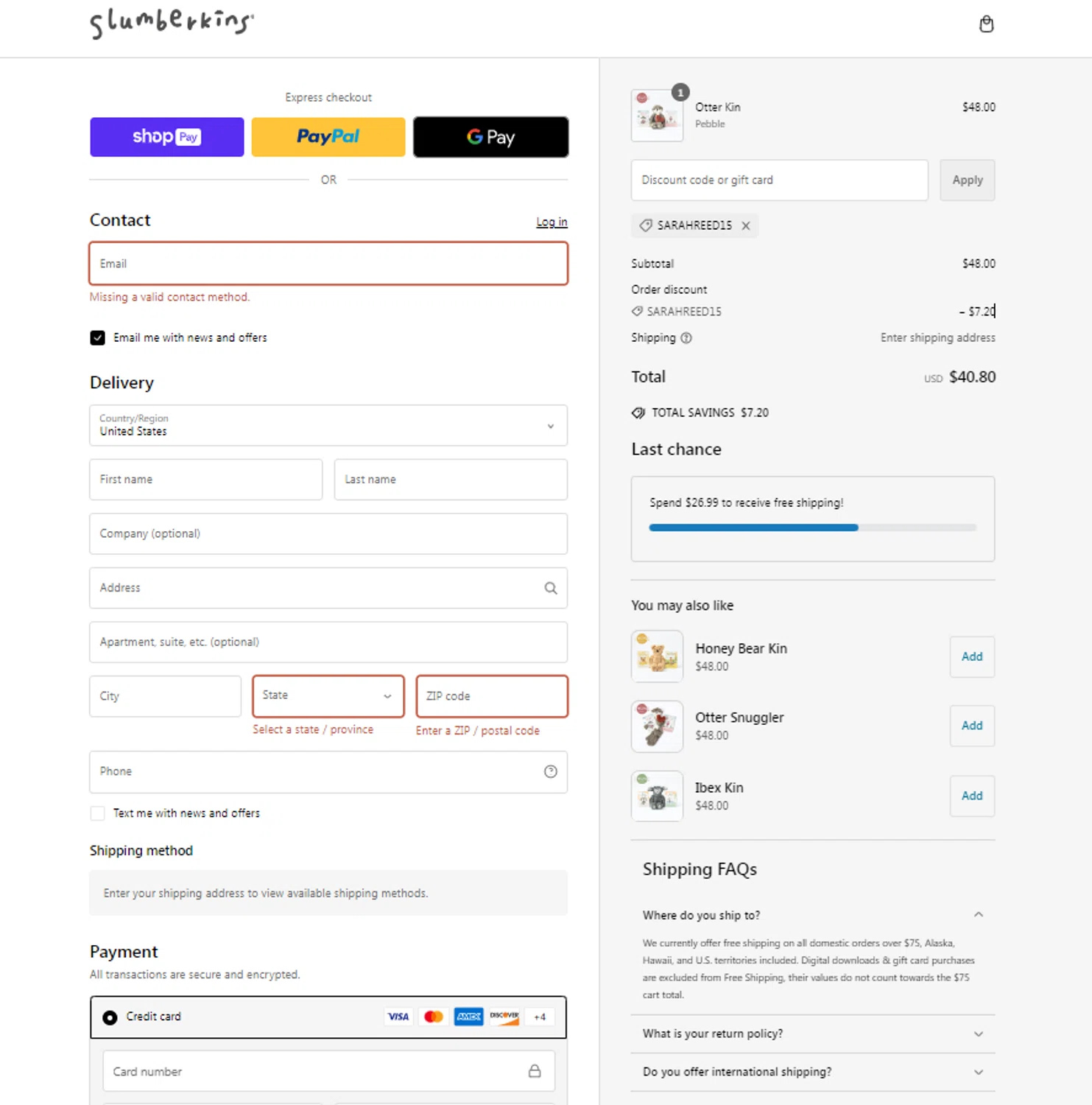The image size is (1092, 1105).
Task: Add Honey Bear Kin to order
Action: (971, 656)
